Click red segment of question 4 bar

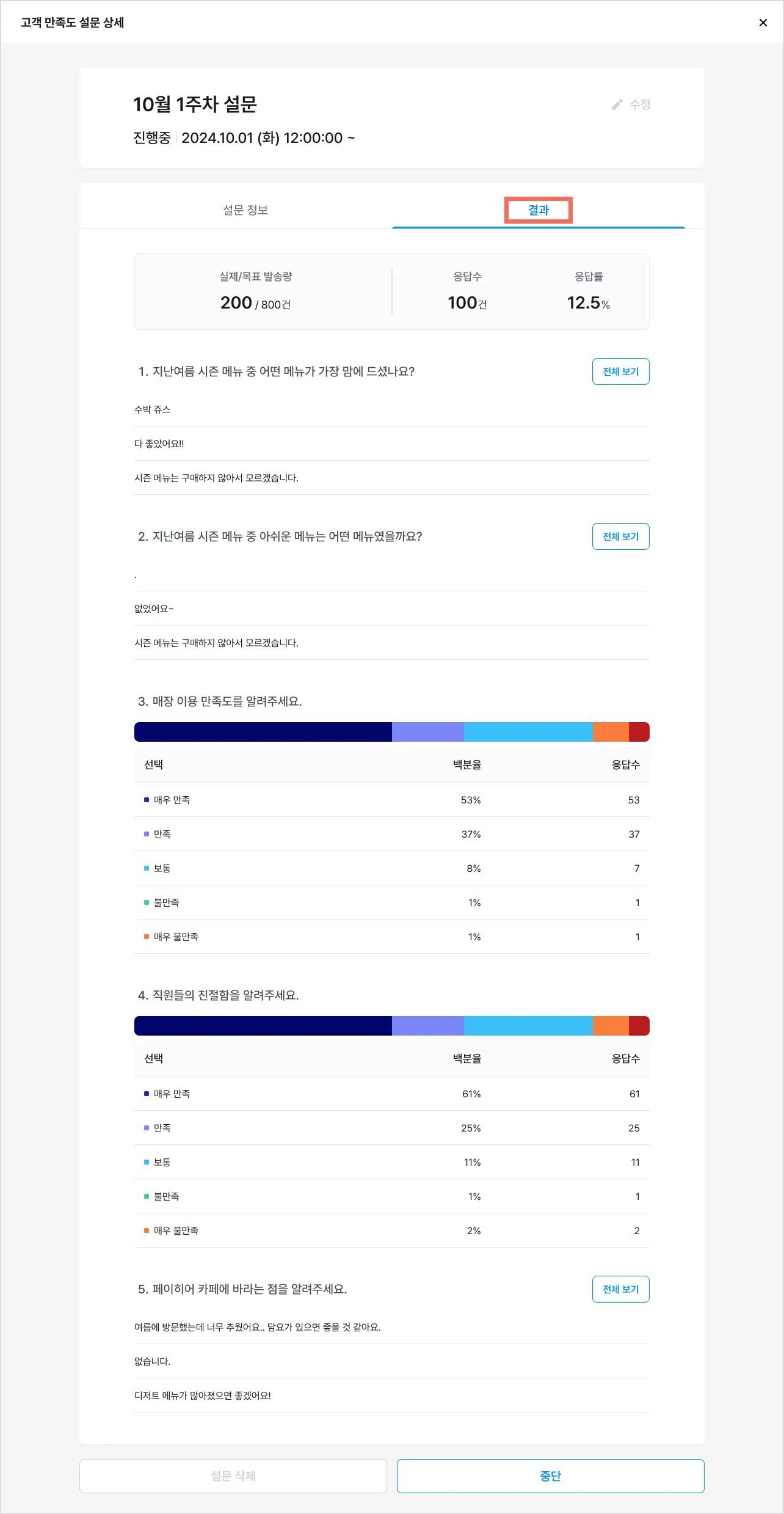pyautogui.click(x=639, y=1026)
